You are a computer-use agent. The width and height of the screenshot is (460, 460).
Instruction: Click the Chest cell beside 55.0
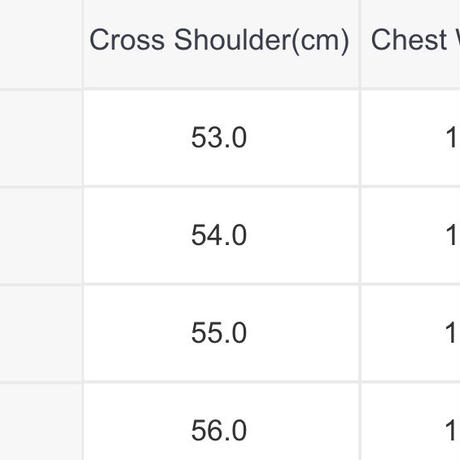point(411,333)
